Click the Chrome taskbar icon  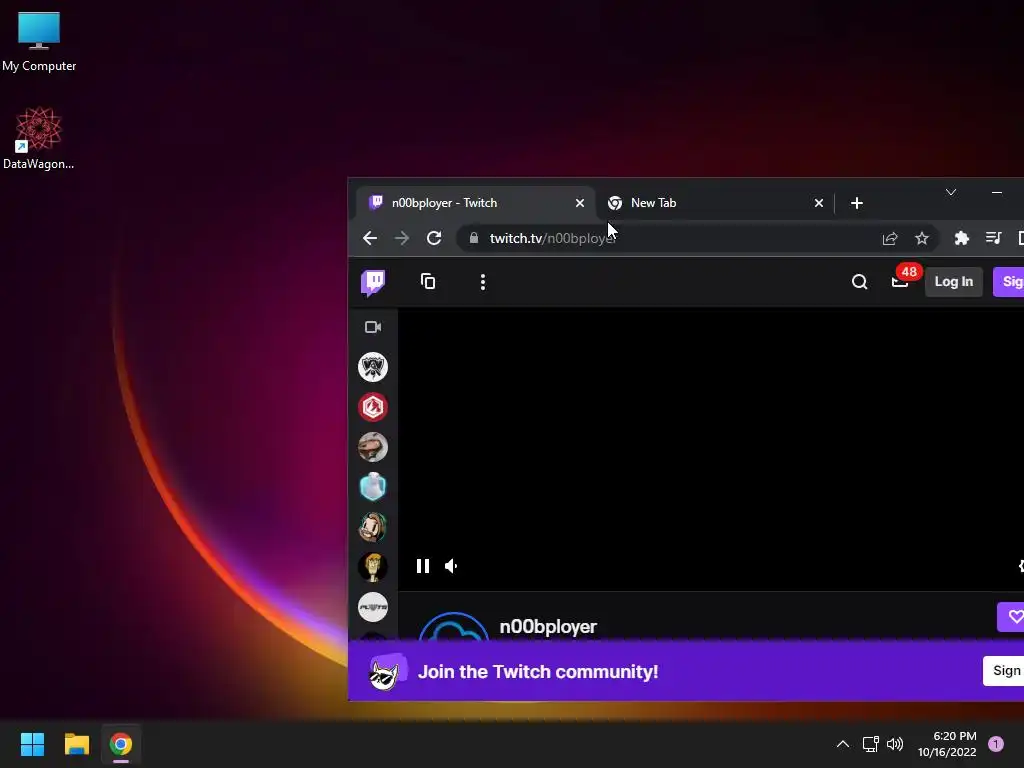(121, 744)
